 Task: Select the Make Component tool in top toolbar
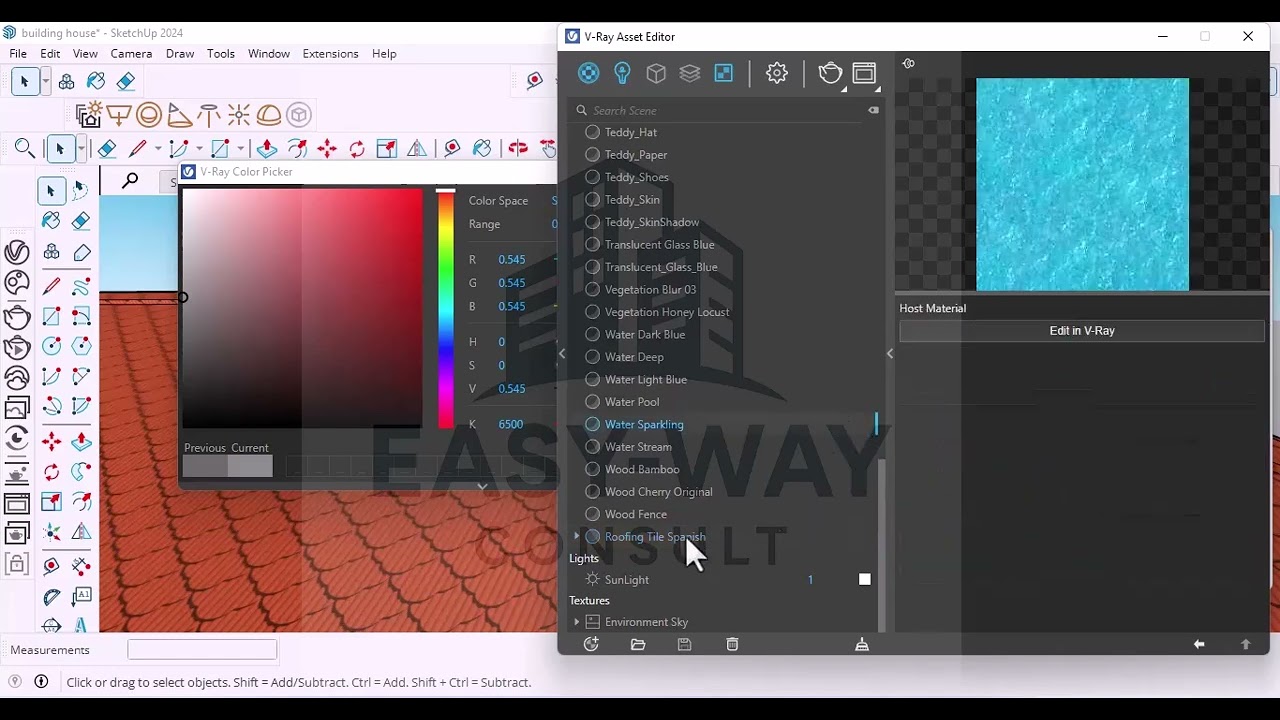point(66,82)
